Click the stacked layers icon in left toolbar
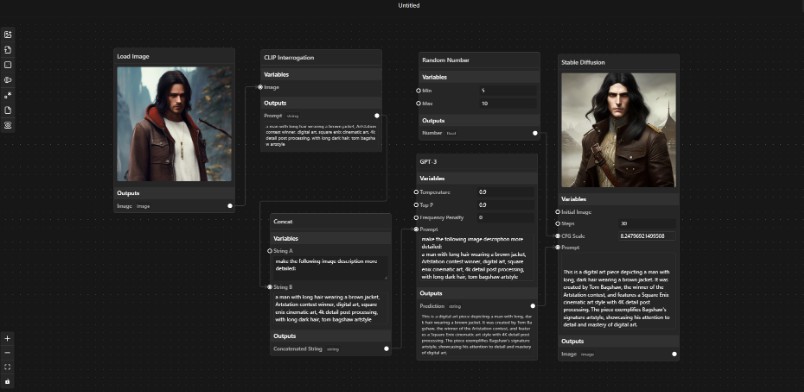The width and height of the screenshot is (804, 392). [8, 126]
